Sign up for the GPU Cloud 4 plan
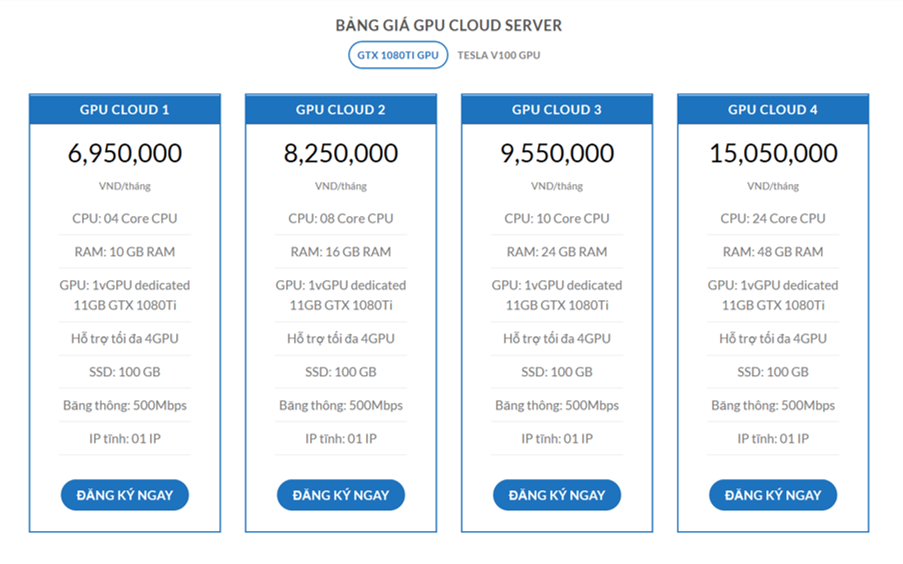 772,495
